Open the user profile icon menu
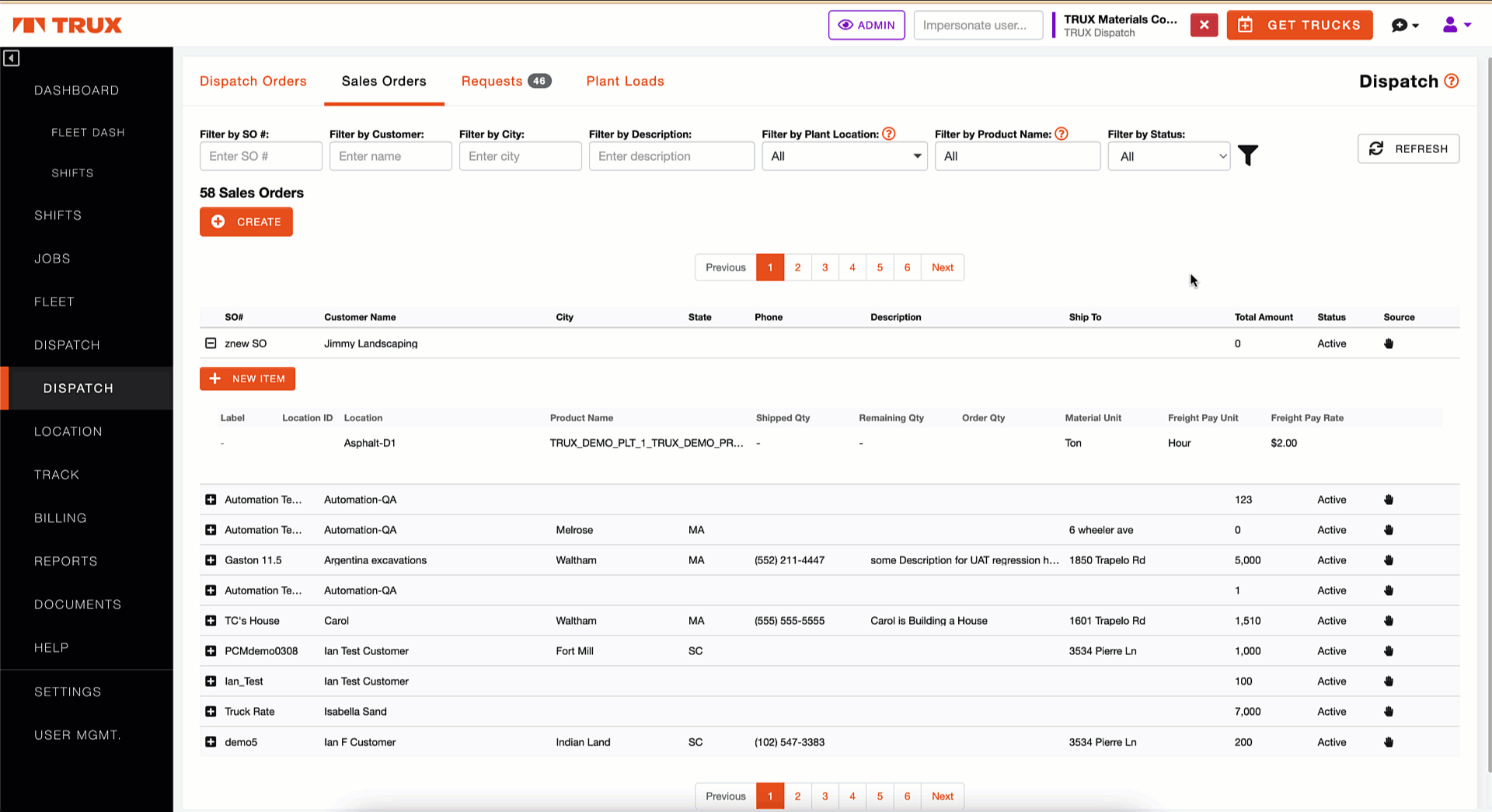Image resolution: width=1492 pixels, height=812 pixels. pyautogui.click(x=1456, y=25)
